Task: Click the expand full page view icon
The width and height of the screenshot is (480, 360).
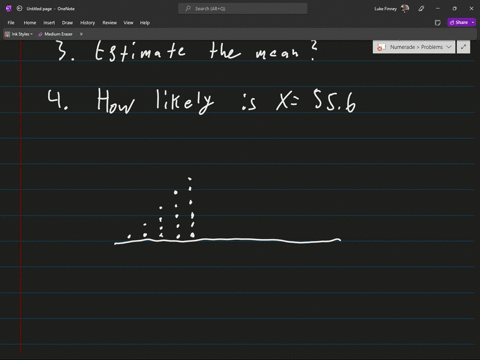Action: [x=463, y=47]
